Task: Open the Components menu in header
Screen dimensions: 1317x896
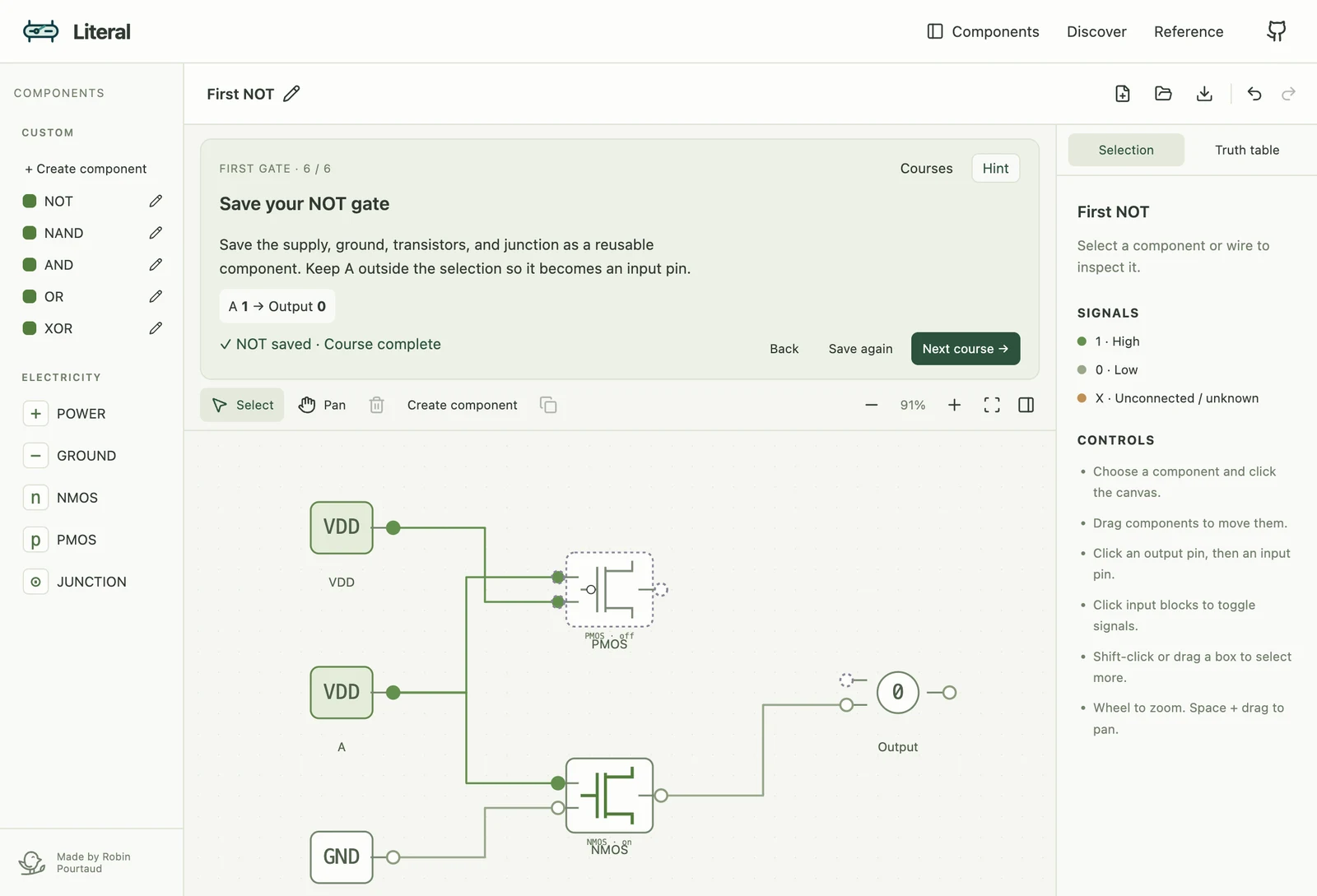Action: click(x=983, y=31)
